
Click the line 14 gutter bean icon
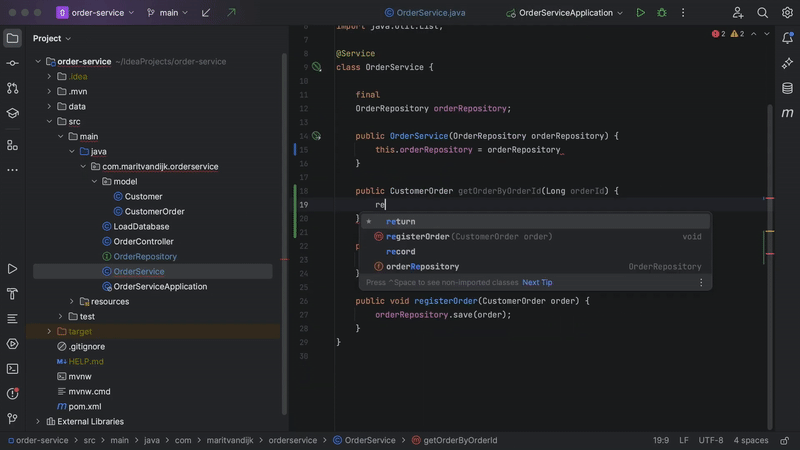click(316, 136)
